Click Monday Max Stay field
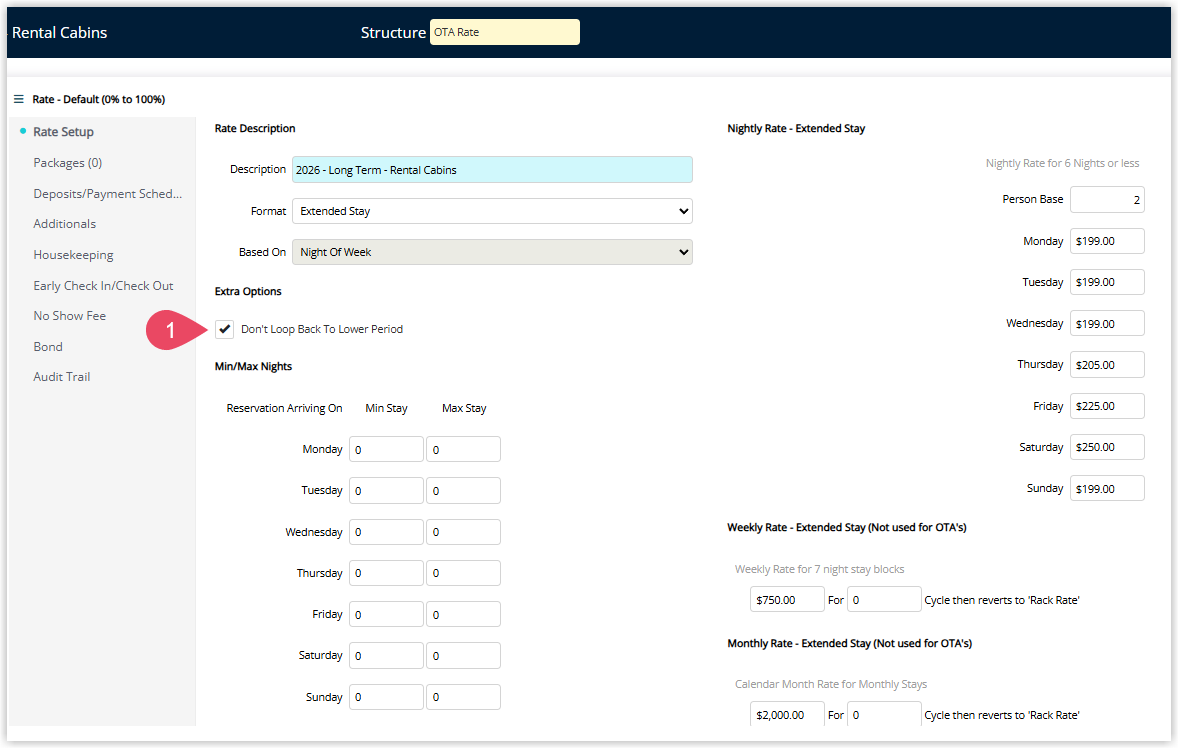1179x749 pixels. click(463, 450)
